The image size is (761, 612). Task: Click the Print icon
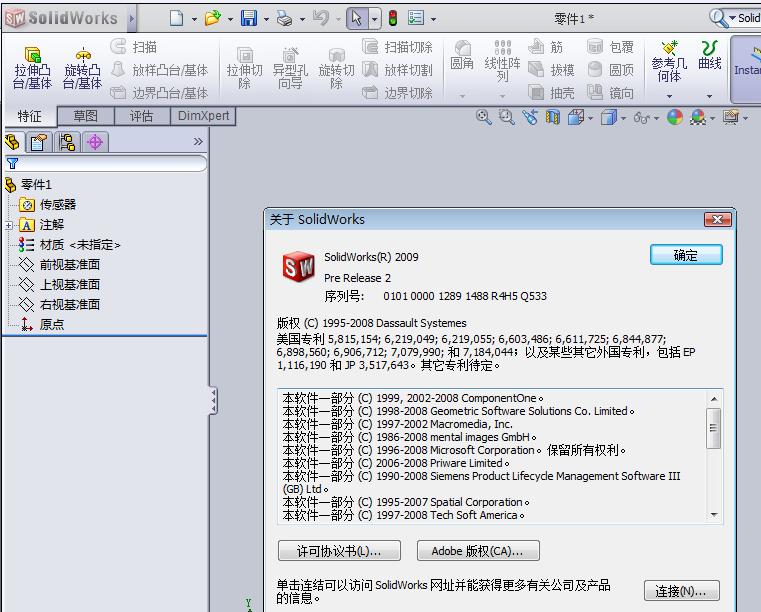coord(284,18)
